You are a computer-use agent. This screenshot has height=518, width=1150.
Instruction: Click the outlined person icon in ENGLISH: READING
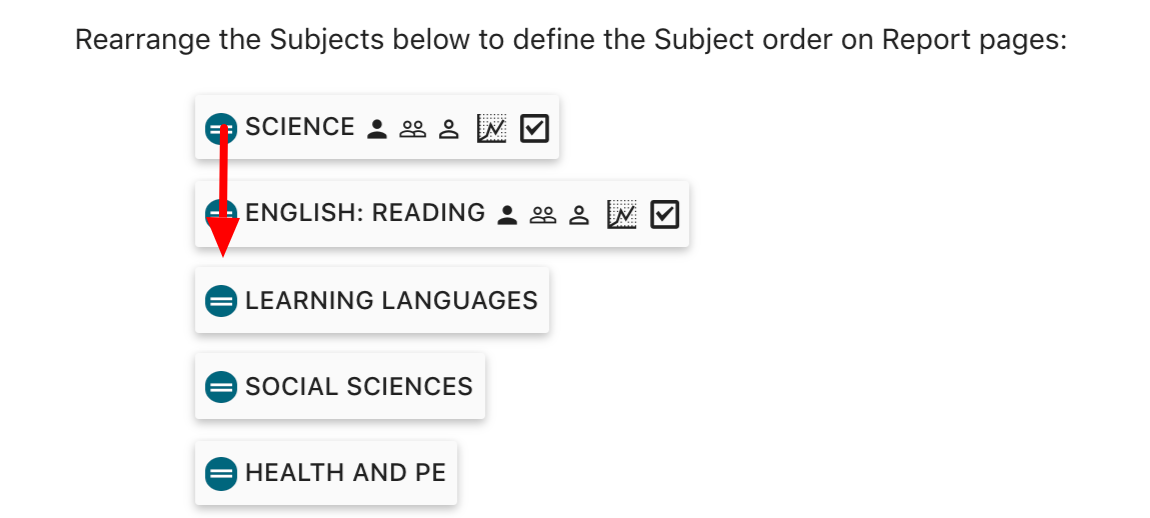(x=579, y=215)
